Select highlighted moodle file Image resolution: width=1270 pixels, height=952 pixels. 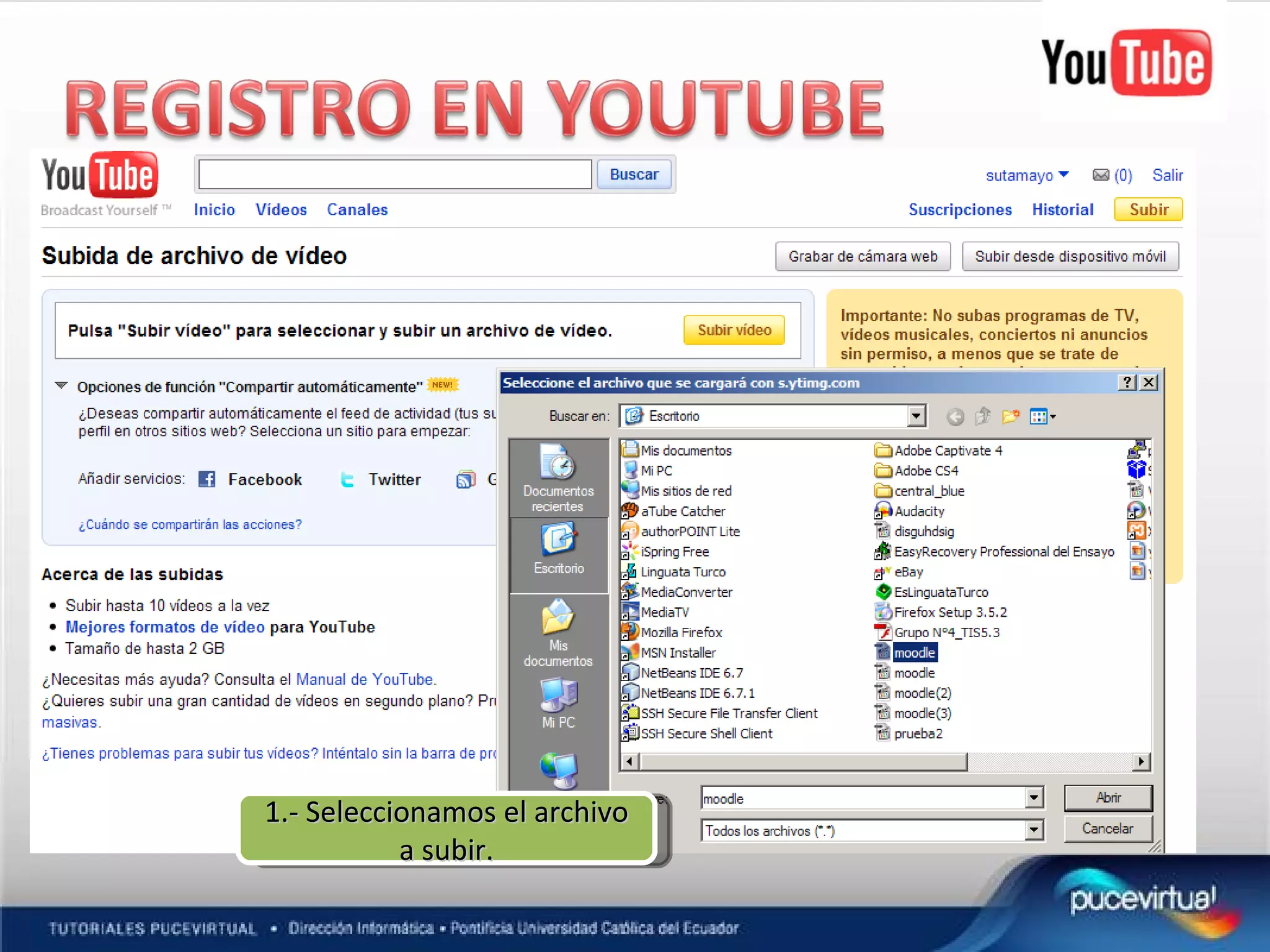[906, 653]
